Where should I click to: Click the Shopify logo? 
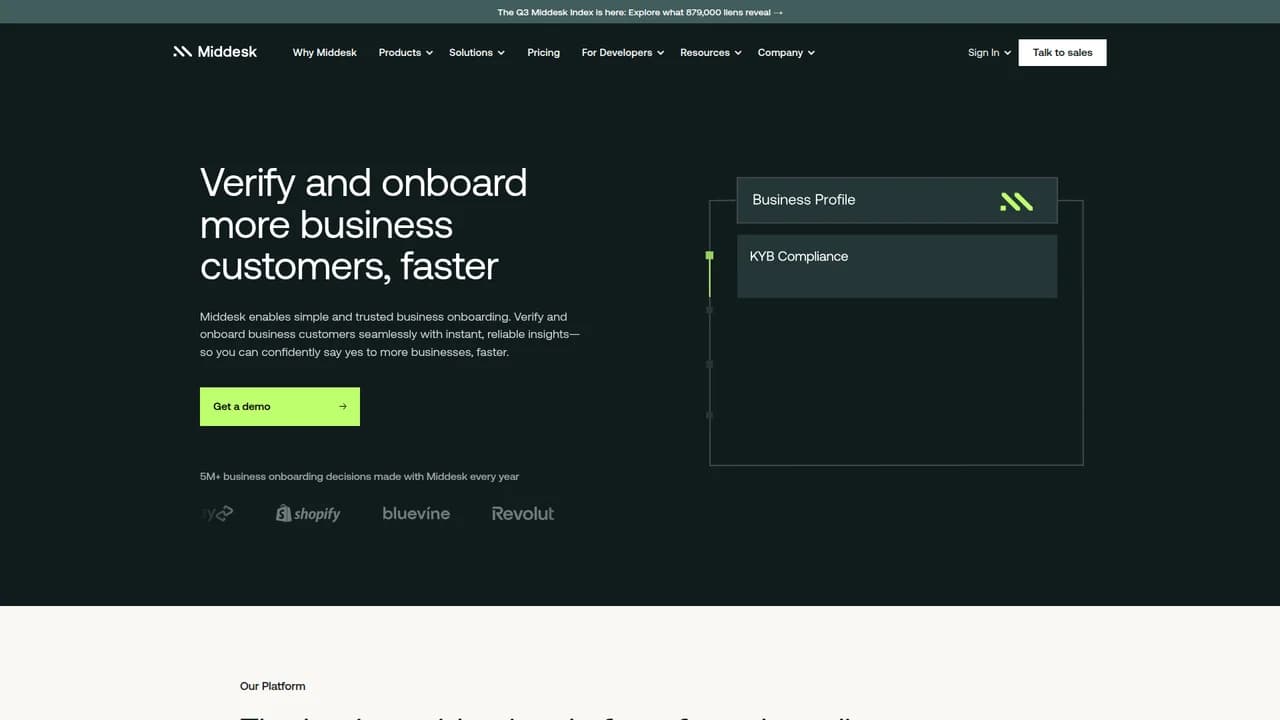pos(308,513)
